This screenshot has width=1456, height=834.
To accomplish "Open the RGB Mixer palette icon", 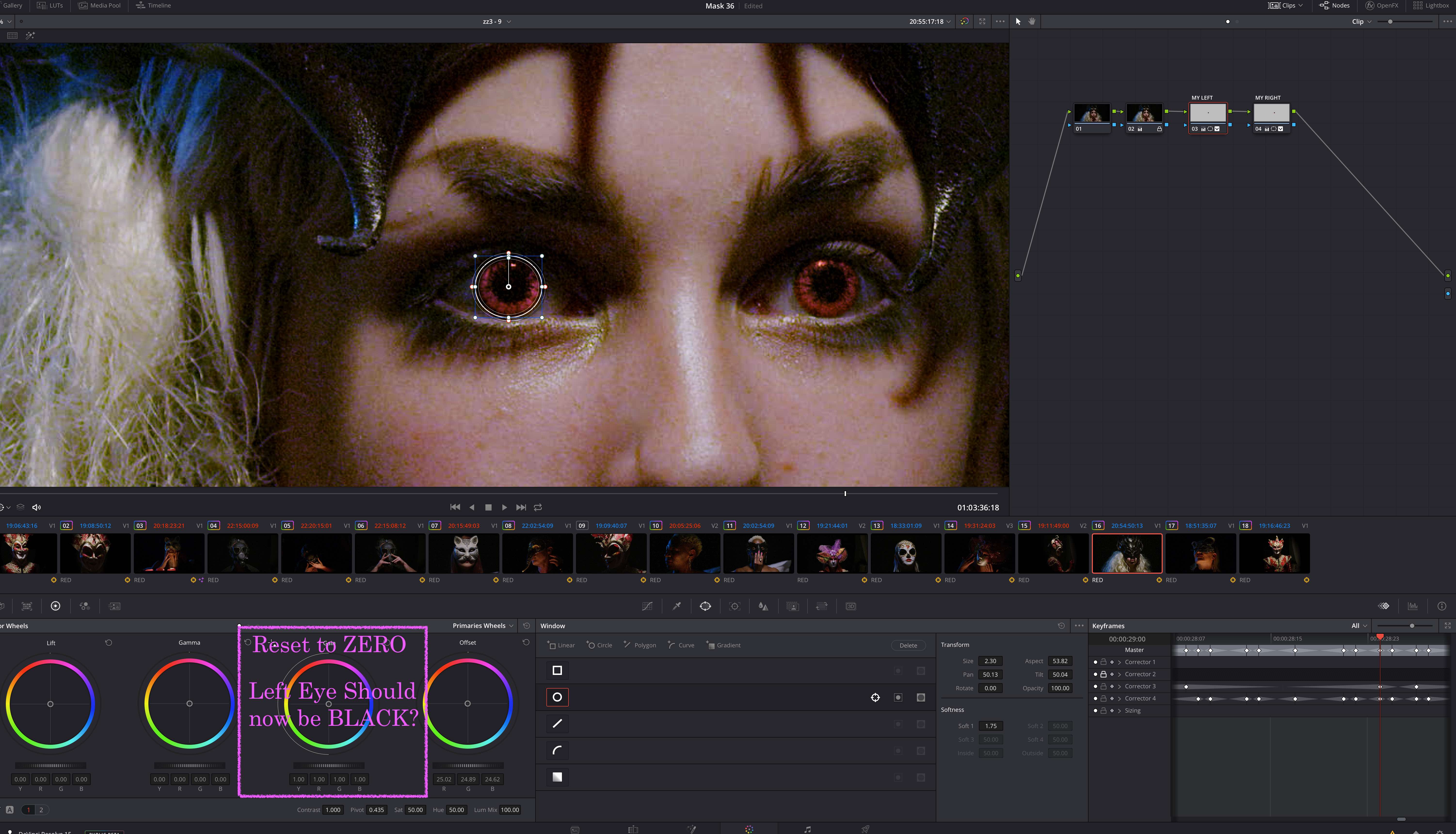I will coord(85,606).
